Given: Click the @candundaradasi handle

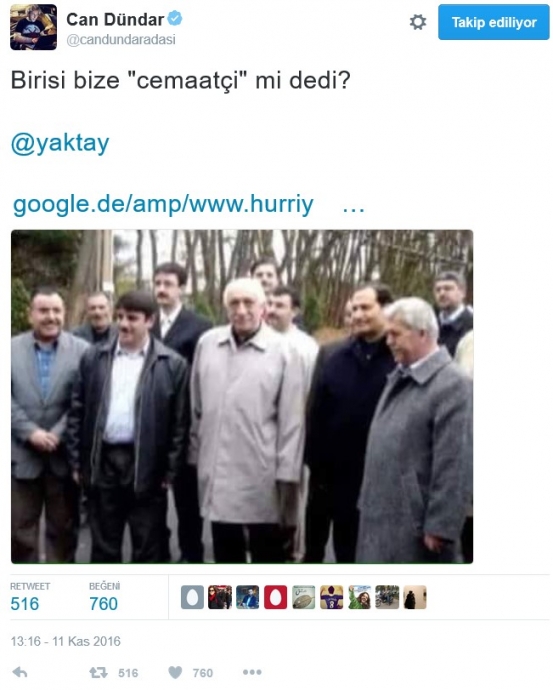Looking at the screenshot, I should (121, 40).
